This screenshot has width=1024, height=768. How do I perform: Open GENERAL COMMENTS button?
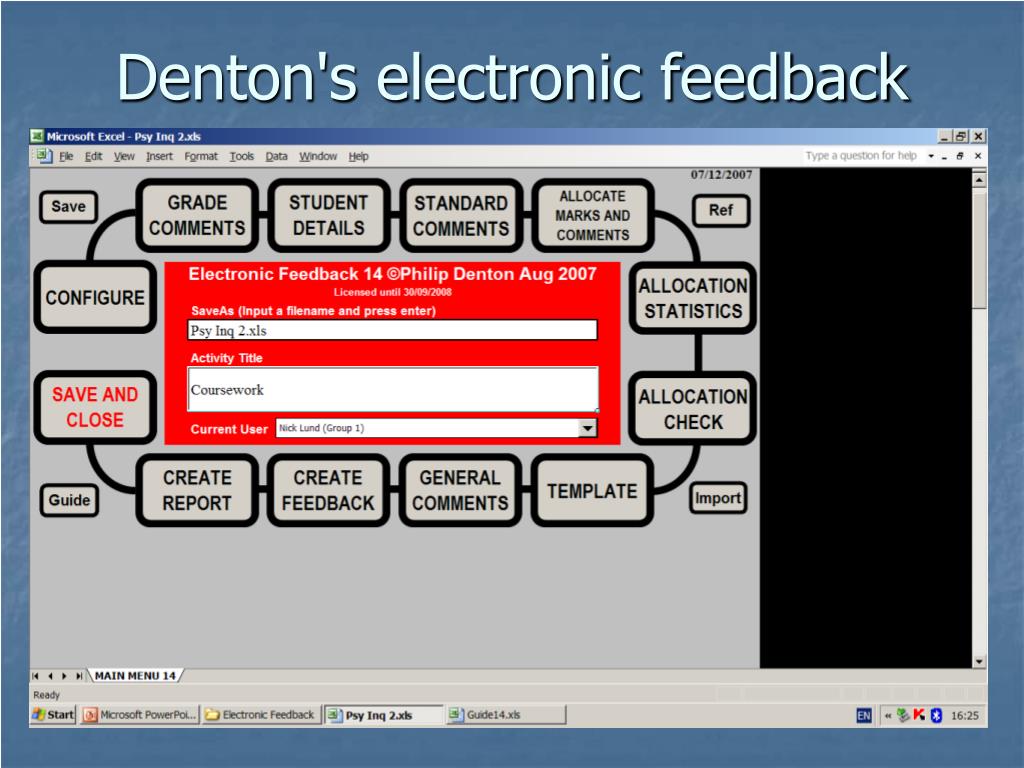[460, 490]
